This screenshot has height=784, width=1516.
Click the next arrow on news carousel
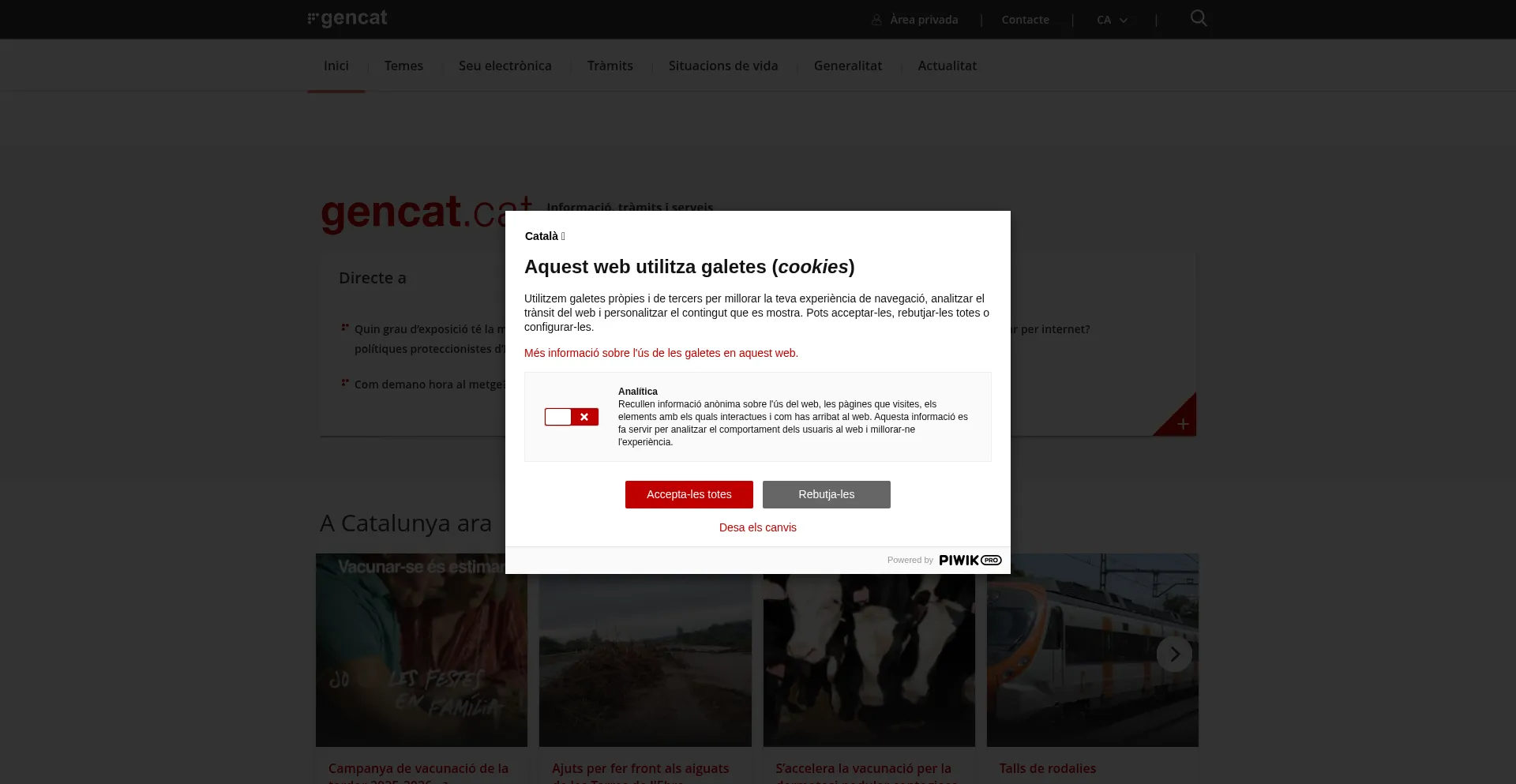[1174, 654]
